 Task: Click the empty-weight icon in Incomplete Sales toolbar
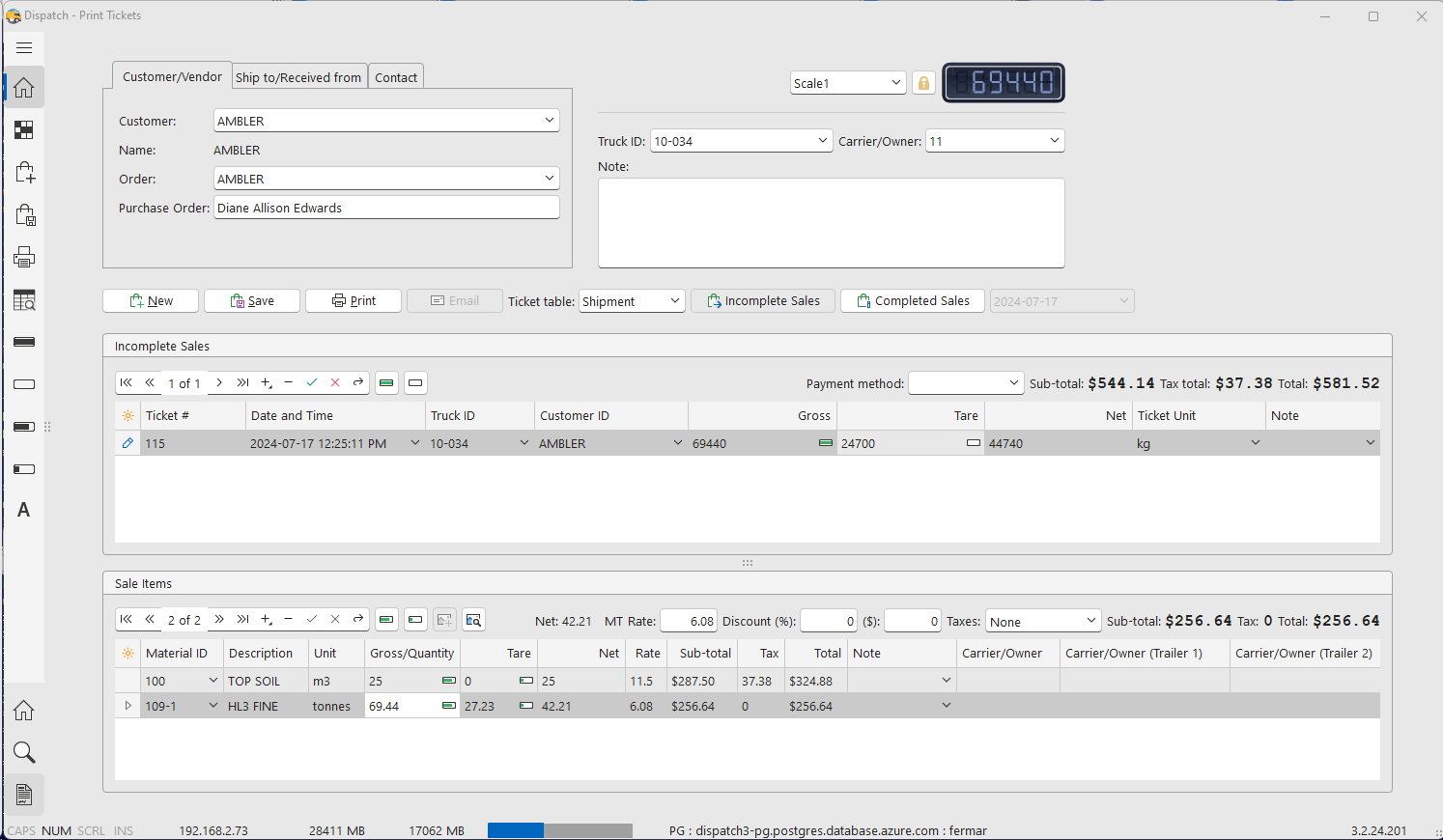[x=415, y=382]
